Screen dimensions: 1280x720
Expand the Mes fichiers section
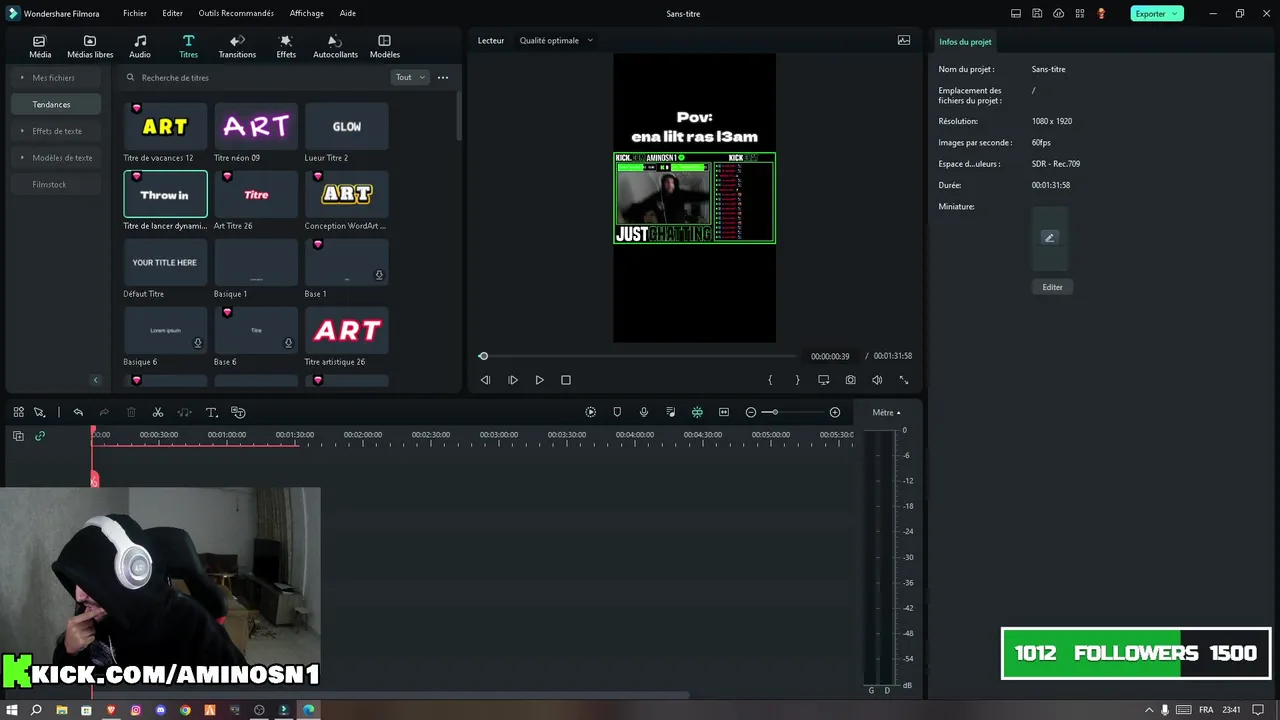pyautogui.click(x=55, y=77)
